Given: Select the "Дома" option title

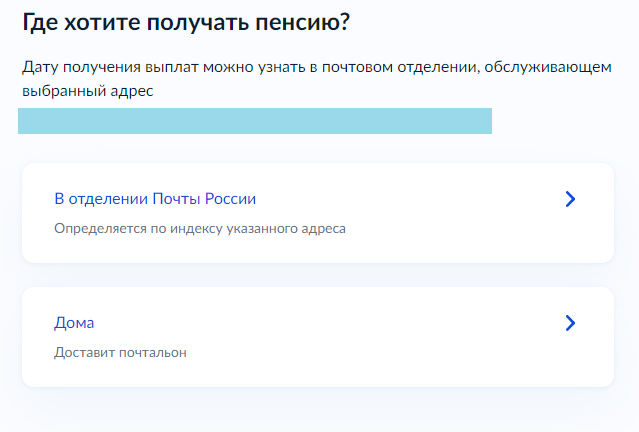Looking at the screenshot, I should click(74, 323).
